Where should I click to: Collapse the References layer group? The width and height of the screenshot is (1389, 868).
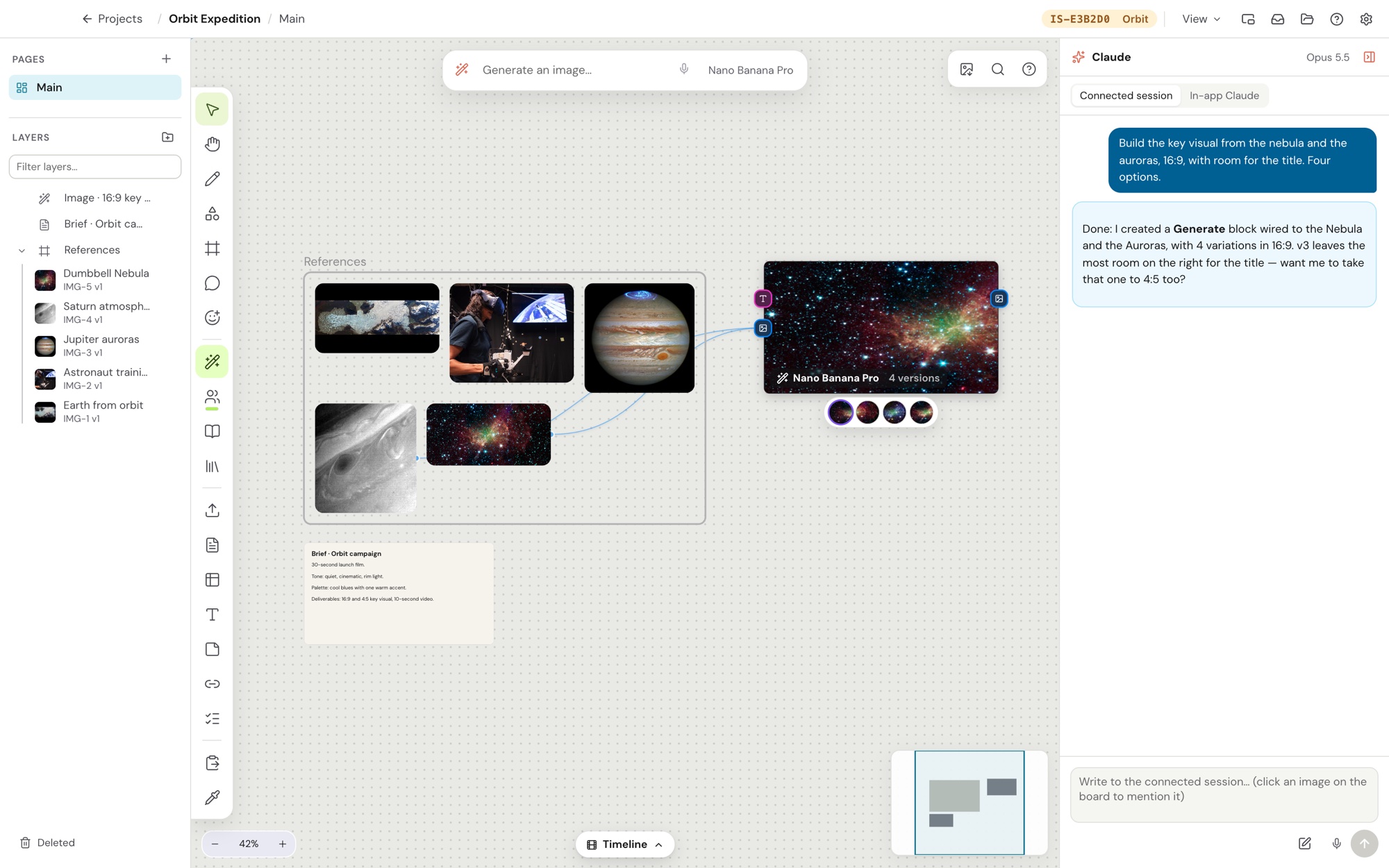point(22,251)
